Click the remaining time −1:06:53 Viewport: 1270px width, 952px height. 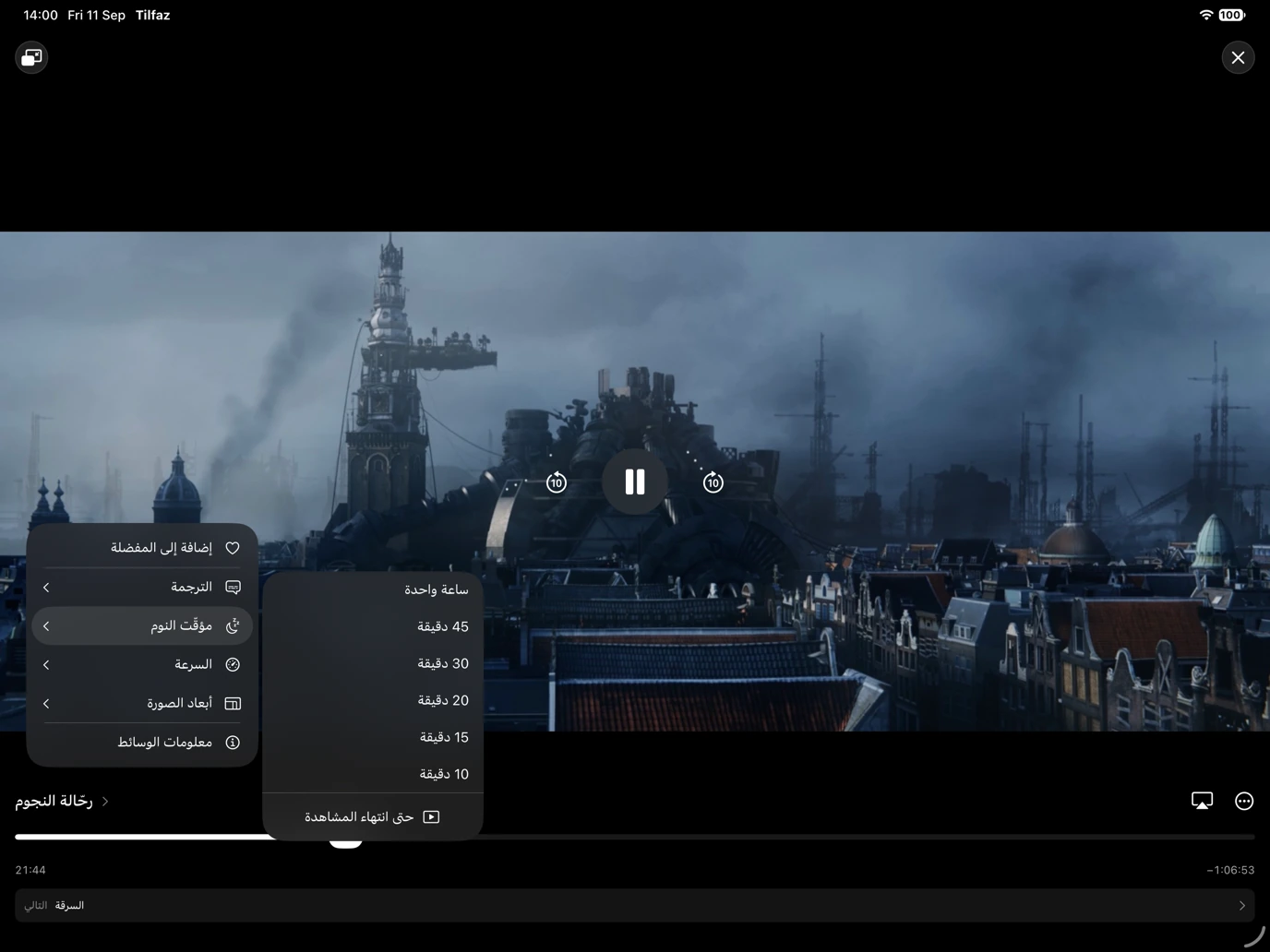pos(1230,870)
